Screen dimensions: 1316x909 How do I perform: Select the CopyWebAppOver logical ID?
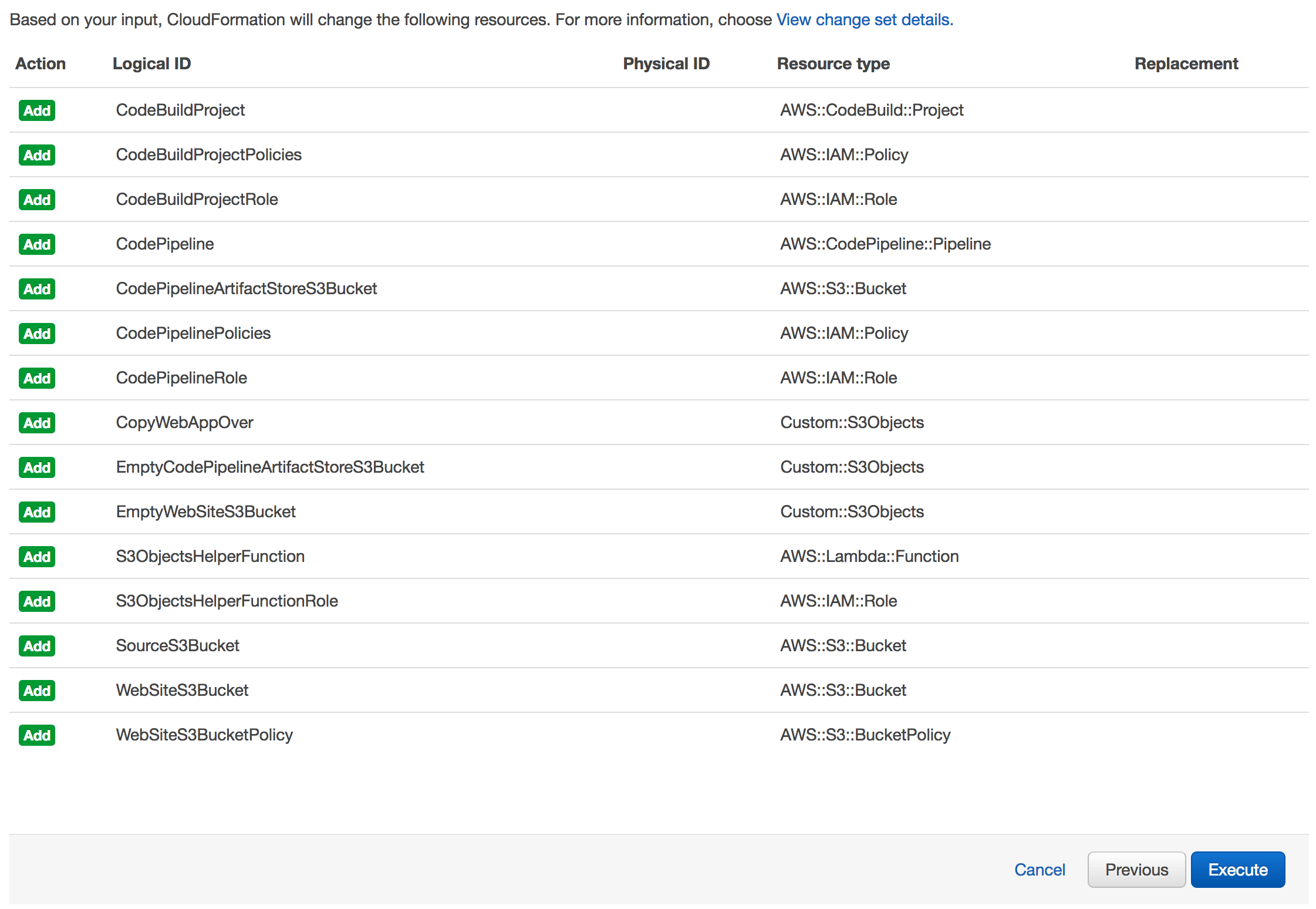pyautogui.click(x=184, y=423)
